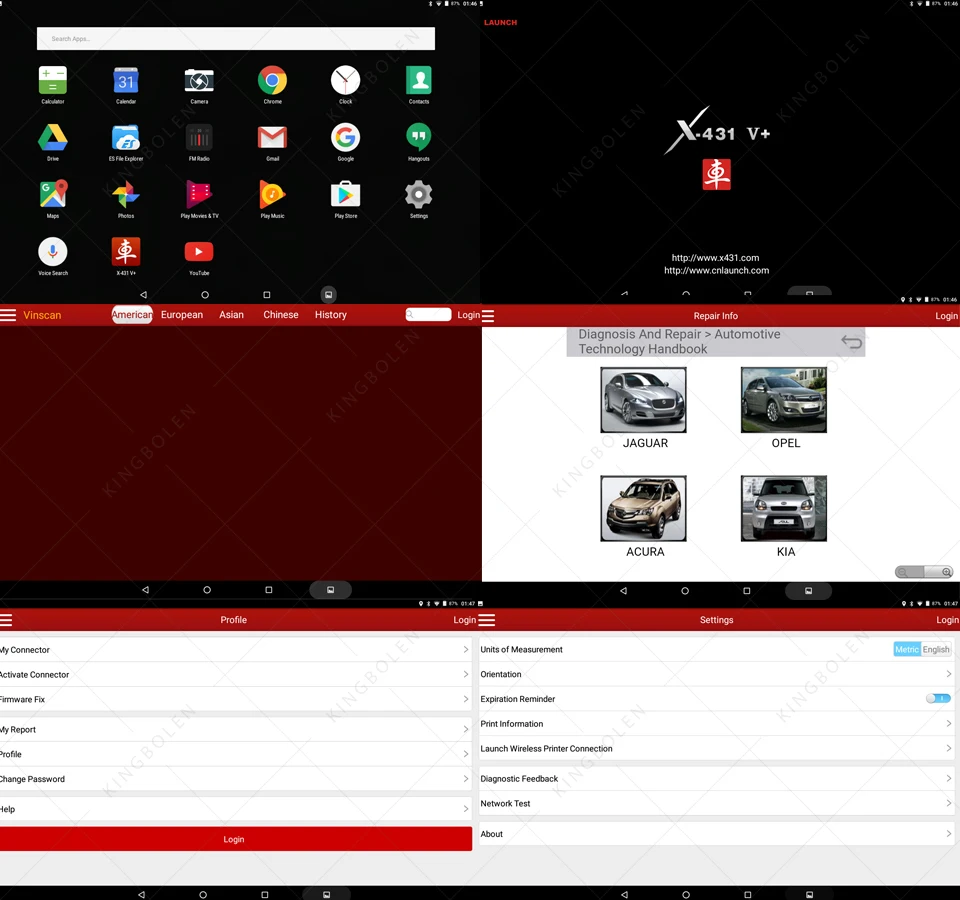This screenshot has height=900, width=960.
Task: Open Play Movies & TV
Action: 199,194
